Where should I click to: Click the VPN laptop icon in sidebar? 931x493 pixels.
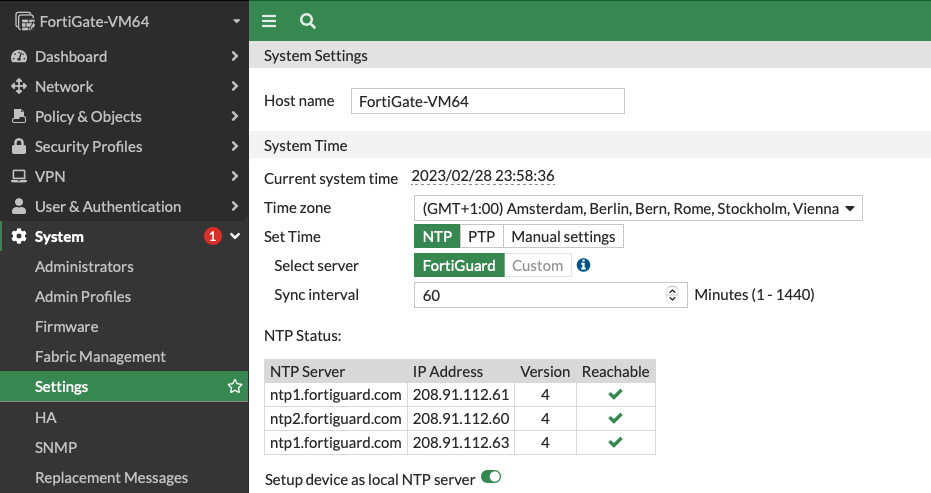pos(18,177)
